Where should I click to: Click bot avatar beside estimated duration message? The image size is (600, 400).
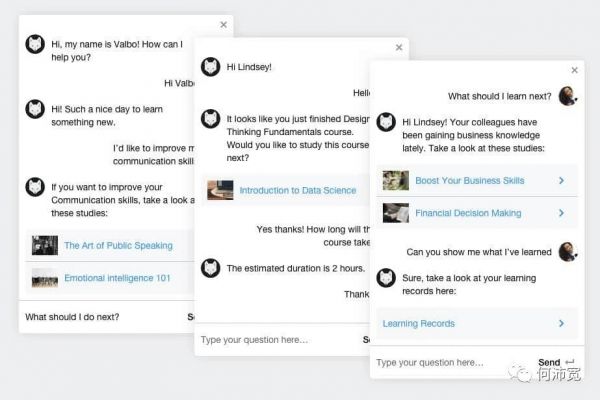pos(210,268)
